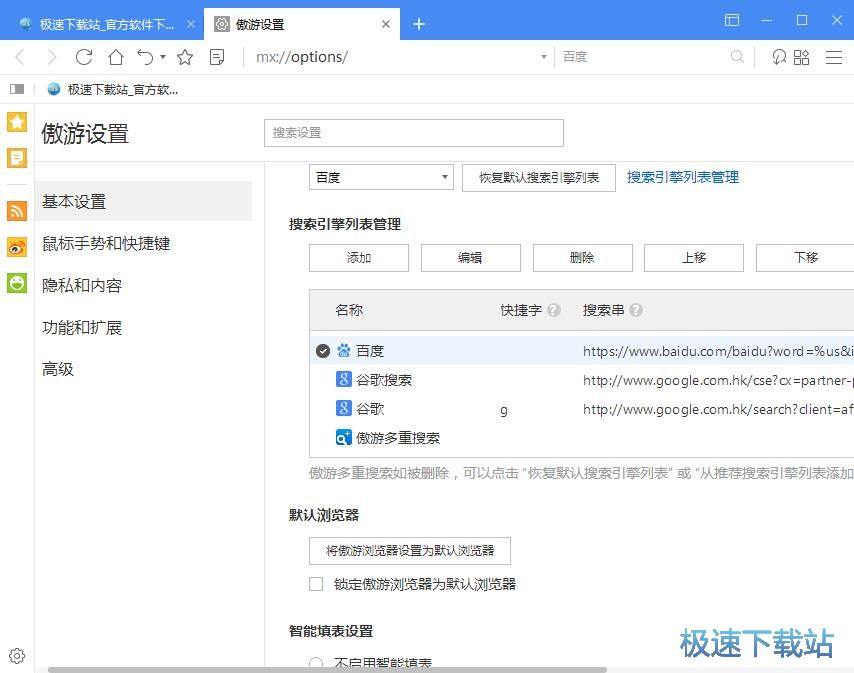Open the extensions grid icon

802,57
